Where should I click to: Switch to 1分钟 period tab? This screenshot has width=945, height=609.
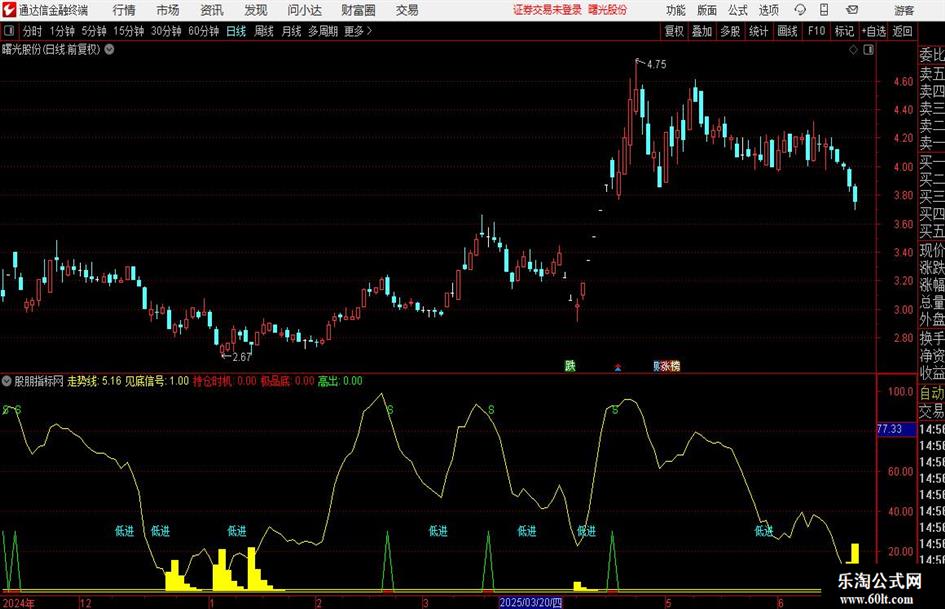[x=62, y=31]
